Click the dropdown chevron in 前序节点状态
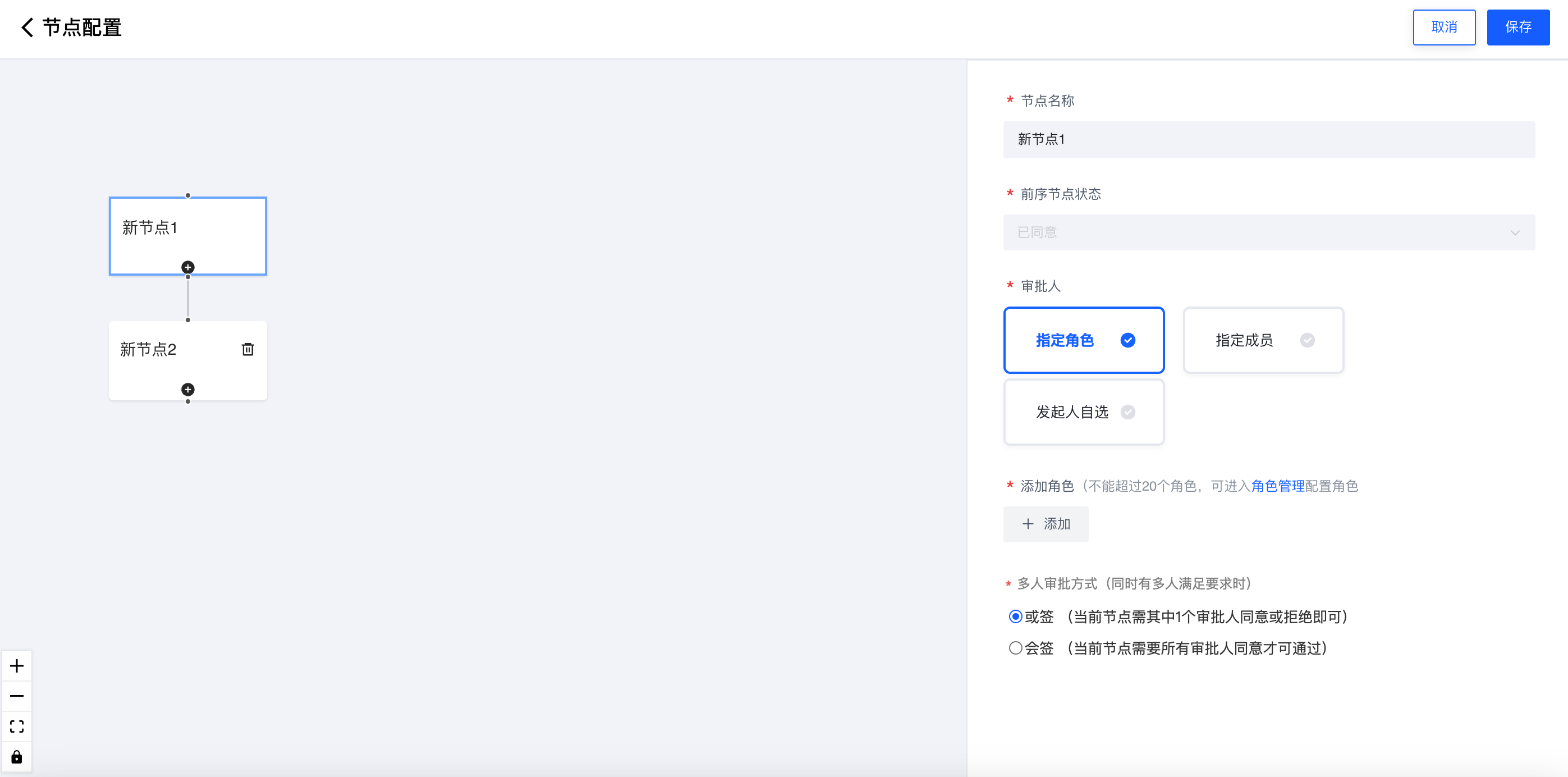Viewport: 1568px width, 777px height. tap(1515, 232)
